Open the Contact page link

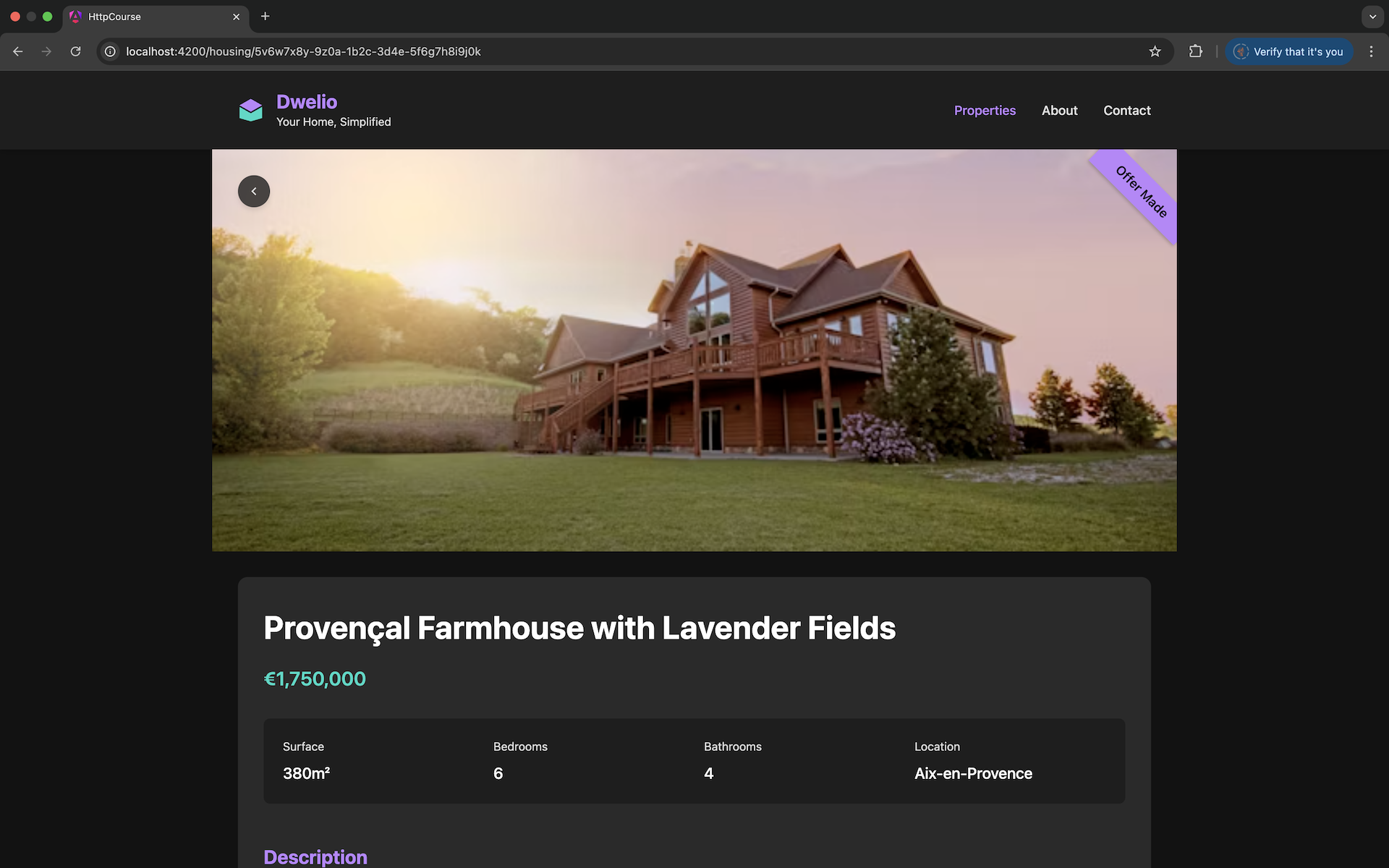tap(1126, 111)
